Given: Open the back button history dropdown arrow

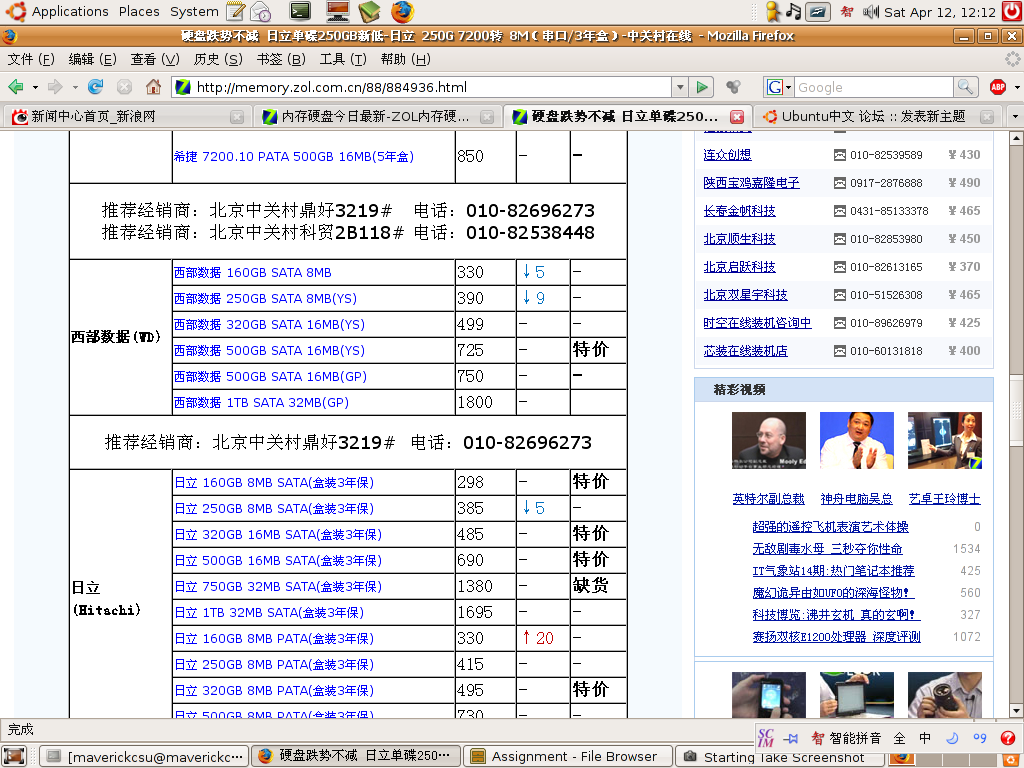Looking at the screenshot, I should (x=35, y=87).
